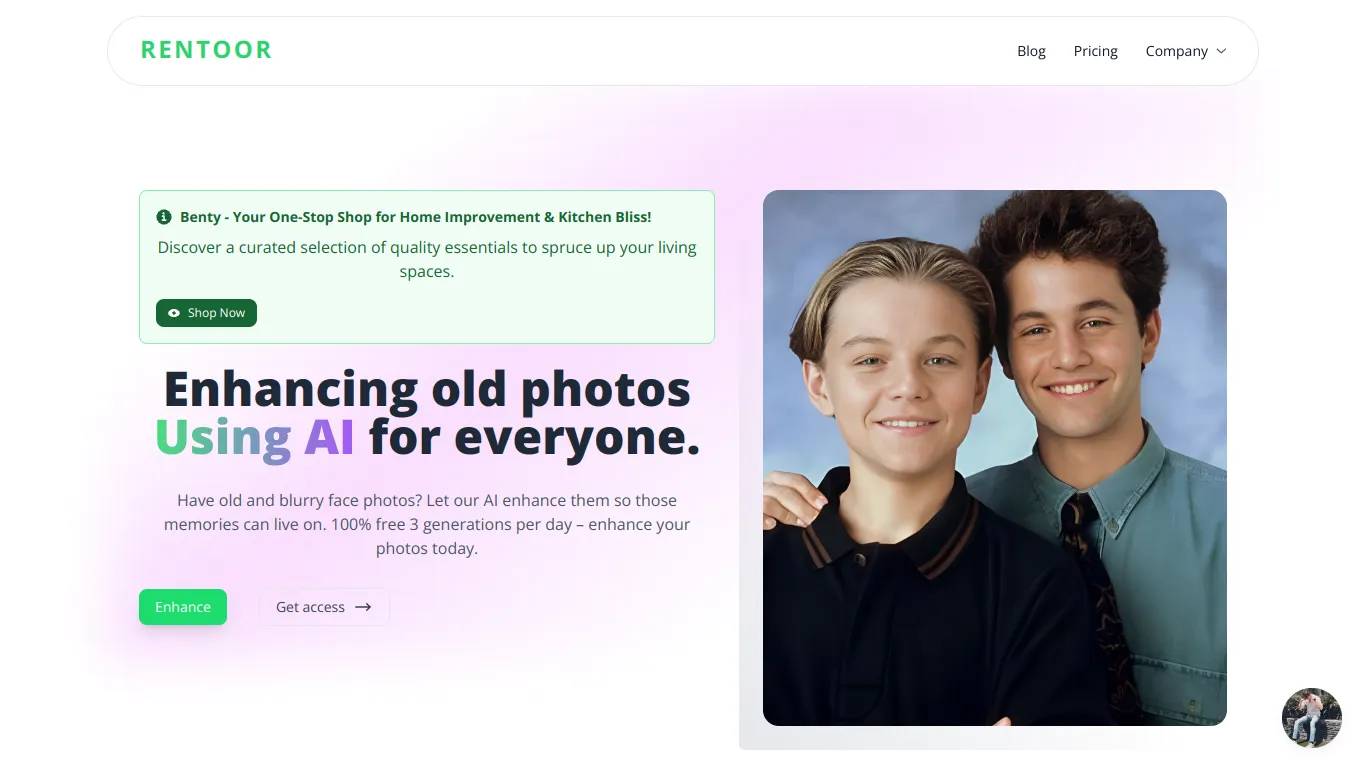Viewport: 1366px width, 768px height.
Task: Click the Benty One-Stop Shop banner heading
Action: click(416, 217)
